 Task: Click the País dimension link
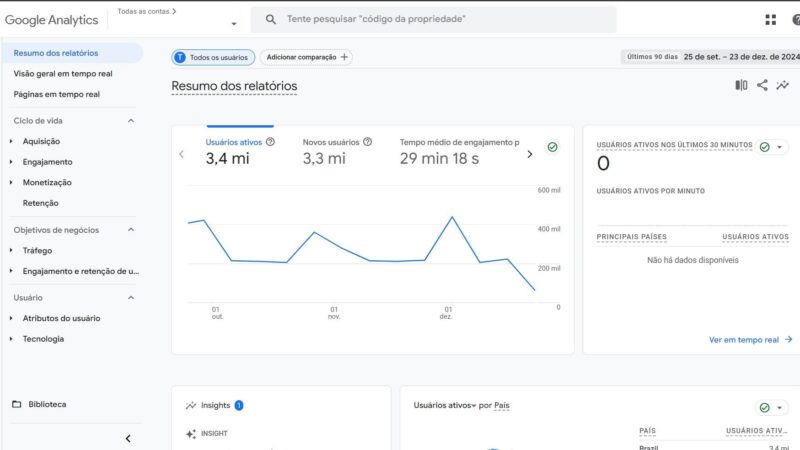coord(502,405)
